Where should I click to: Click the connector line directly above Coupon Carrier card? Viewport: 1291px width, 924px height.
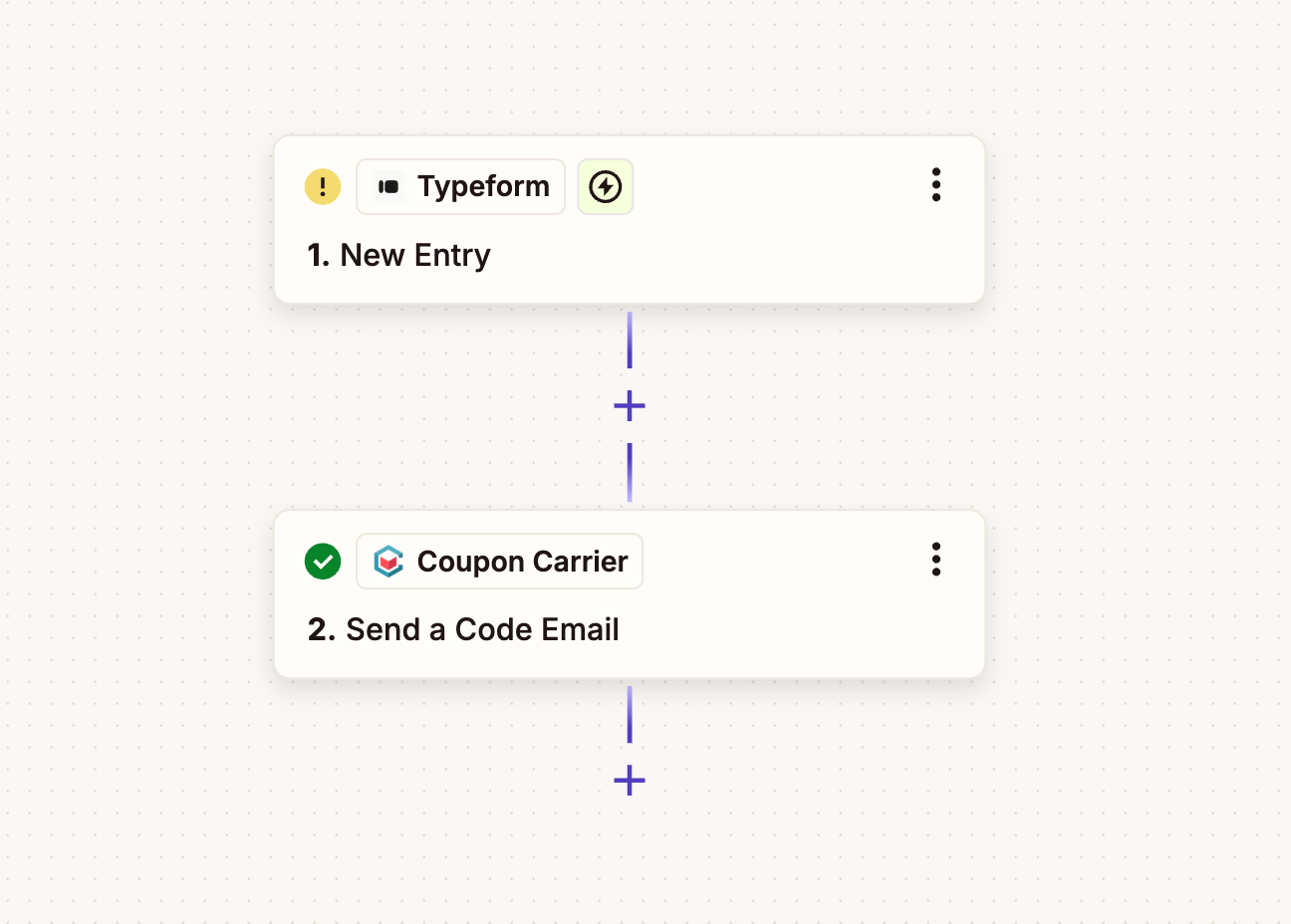tap(630, 472)
